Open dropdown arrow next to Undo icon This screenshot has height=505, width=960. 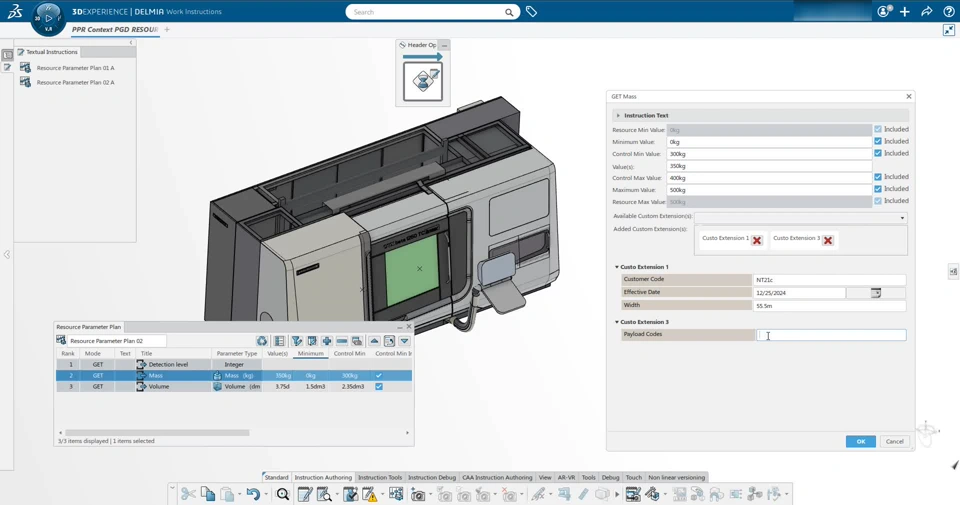coord(266,495)
